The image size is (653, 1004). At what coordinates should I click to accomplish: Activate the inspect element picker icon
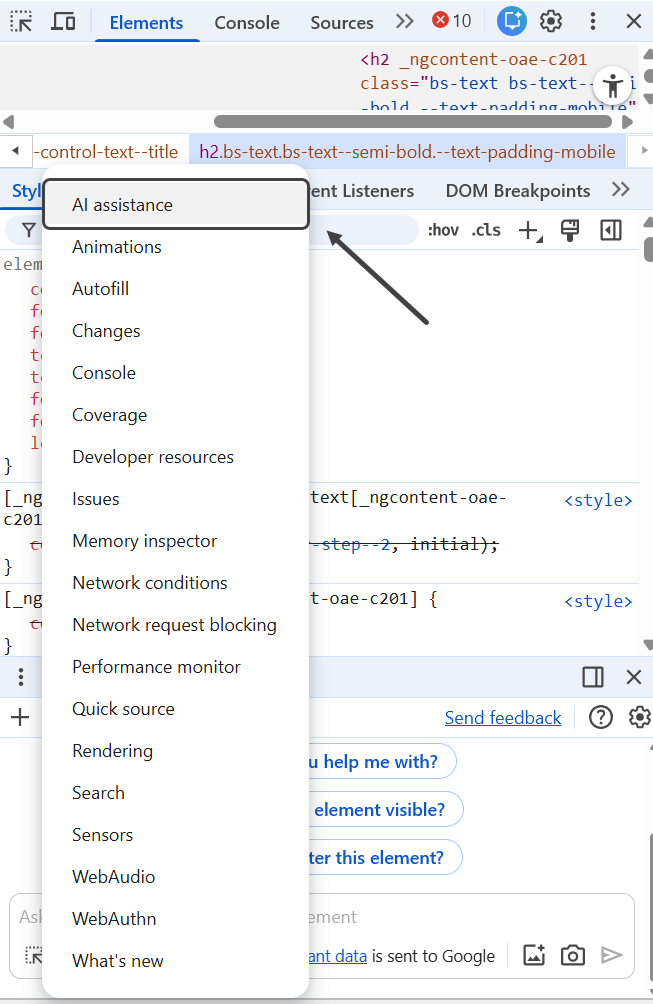point(21,21)
